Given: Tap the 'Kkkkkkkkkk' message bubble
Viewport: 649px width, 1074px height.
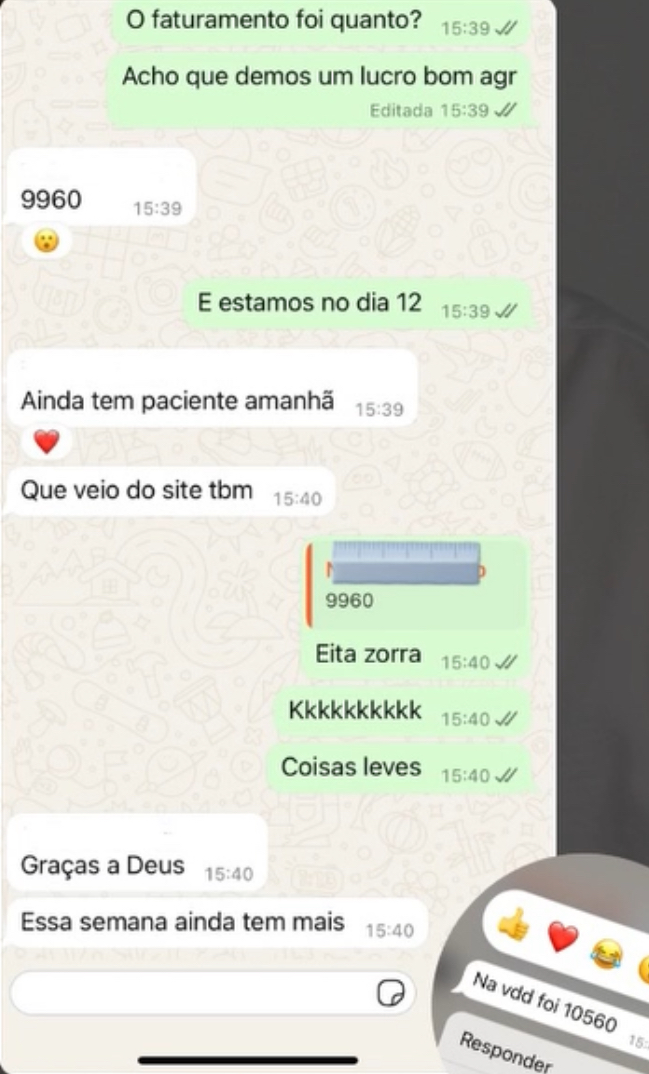Looking at the screenshot, I should click(403, 711).
